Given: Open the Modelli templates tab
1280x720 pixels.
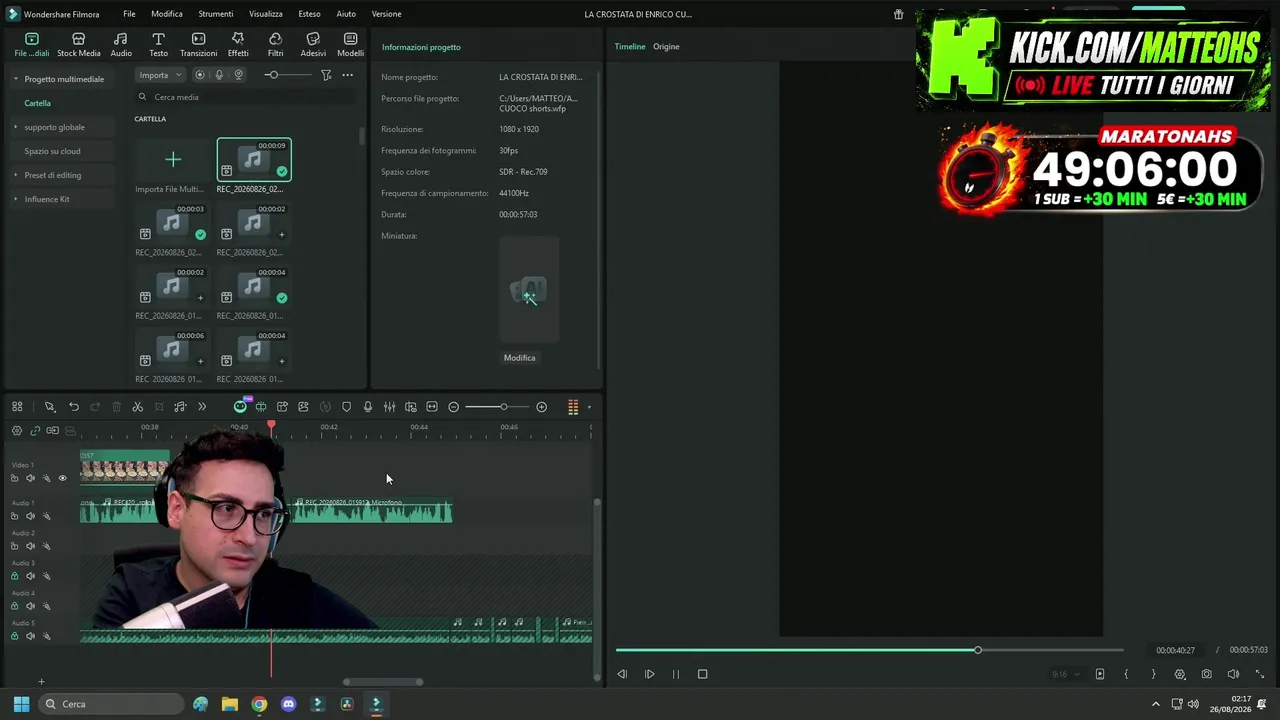Looking at the screenshot, I should pos(350,45).
